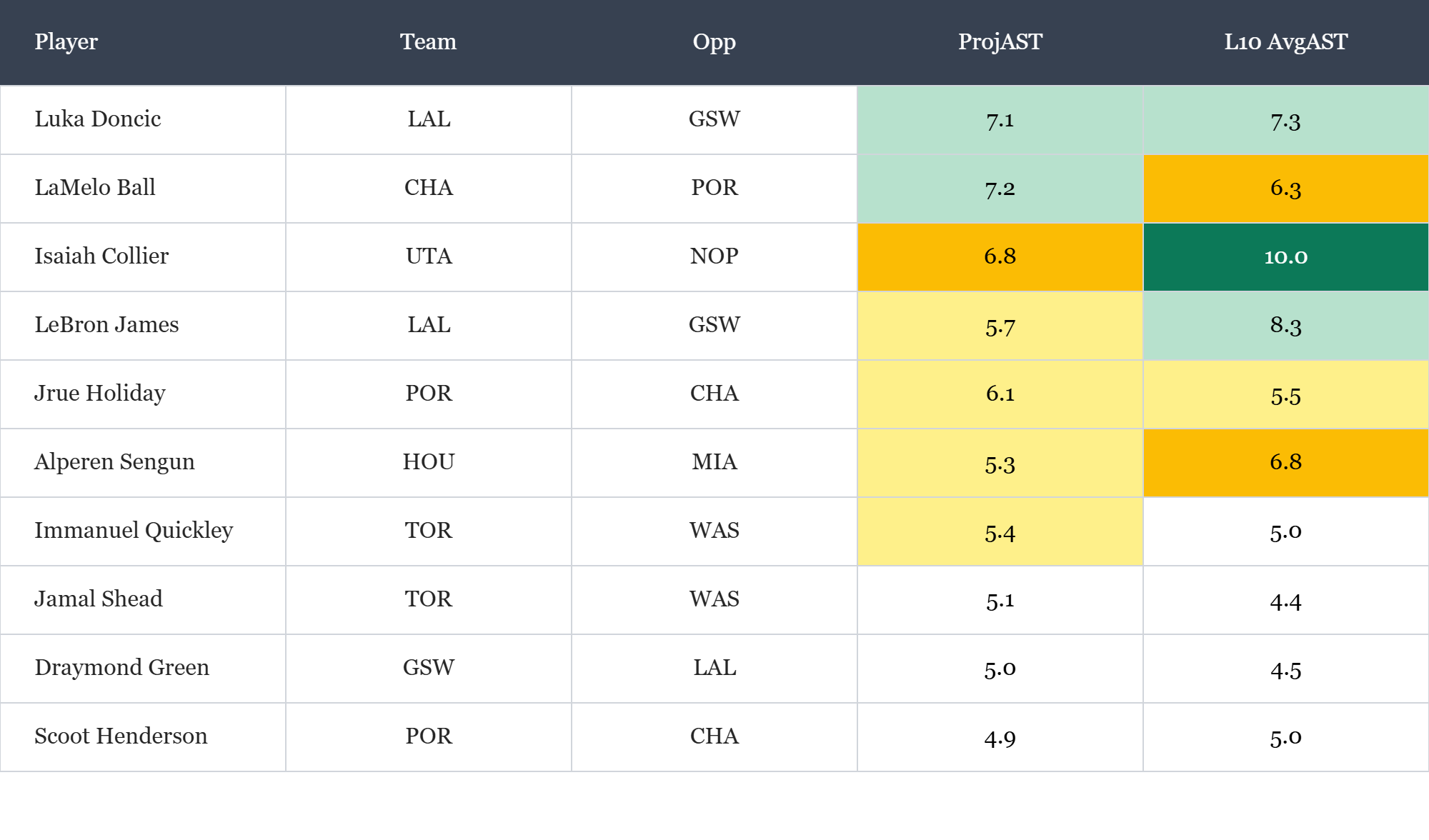Click the dark green 10.0 cell

[x=1285, y=256]
